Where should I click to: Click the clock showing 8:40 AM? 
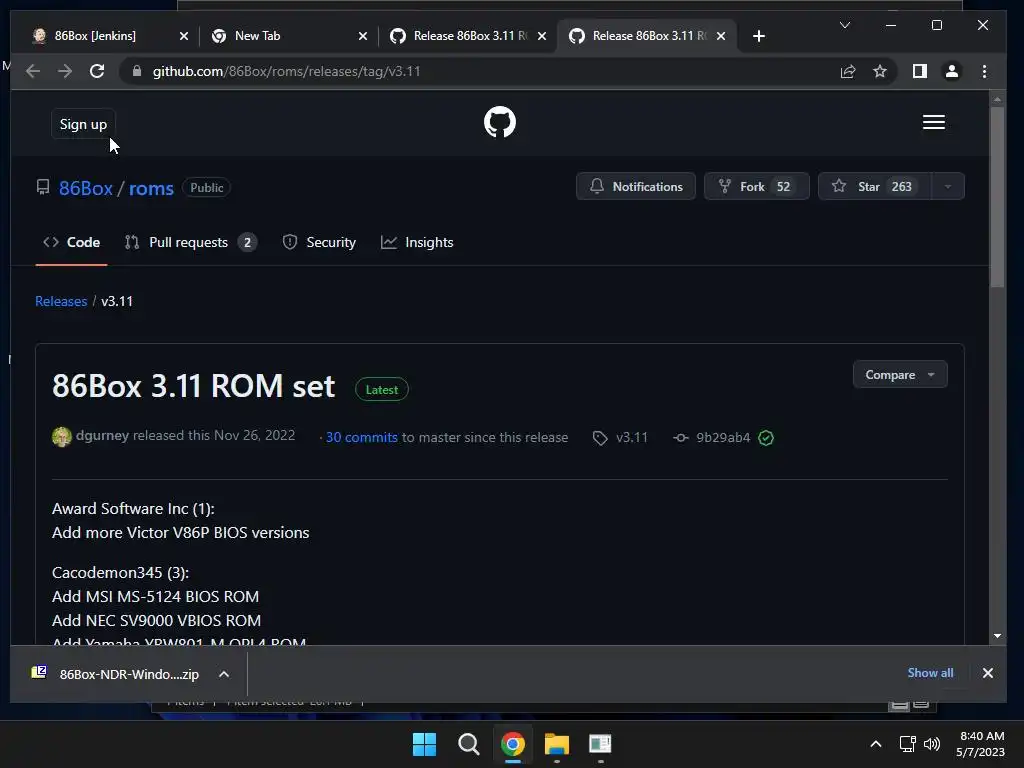(982, 736)
